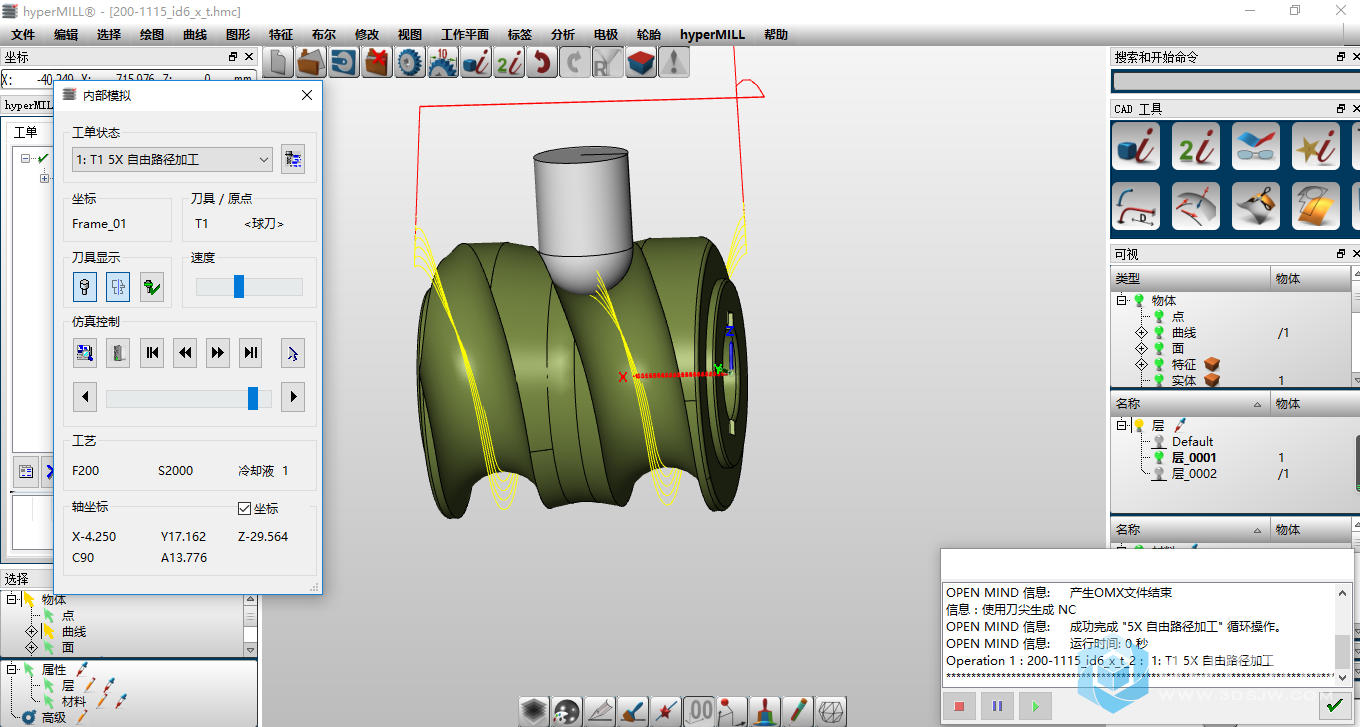Close the 内部模拟 dialog
Screen dimensions: 1360x727
[x=307, y=95]
